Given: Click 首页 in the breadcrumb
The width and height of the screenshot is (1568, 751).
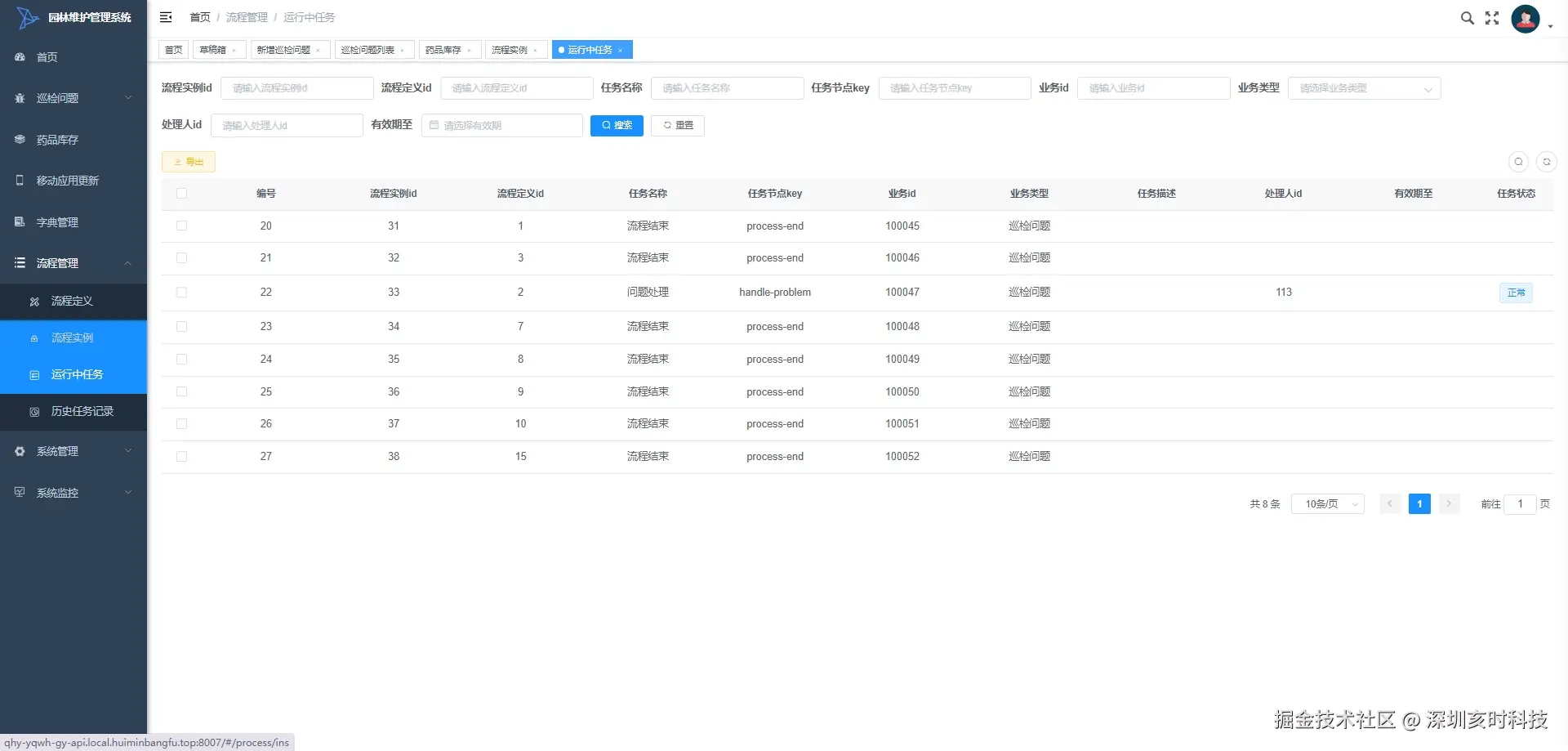Looking at the screenshot, I should [x=200, y=17].
